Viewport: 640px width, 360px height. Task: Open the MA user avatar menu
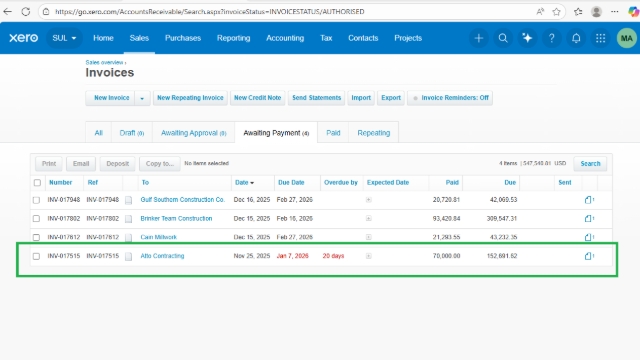tap(627, 38)
